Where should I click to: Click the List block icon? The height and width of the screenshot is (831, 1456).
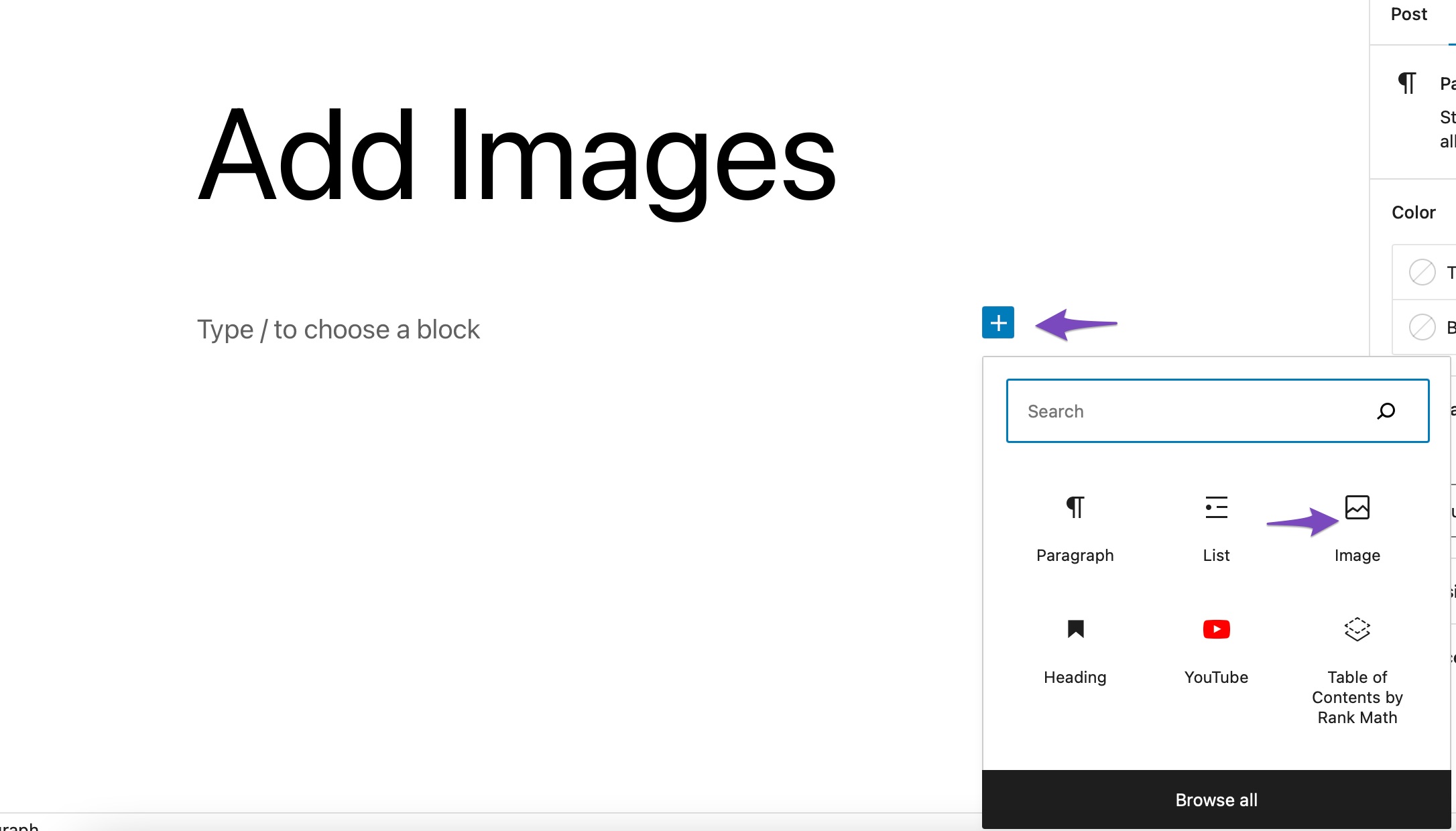pos(1216,507)
